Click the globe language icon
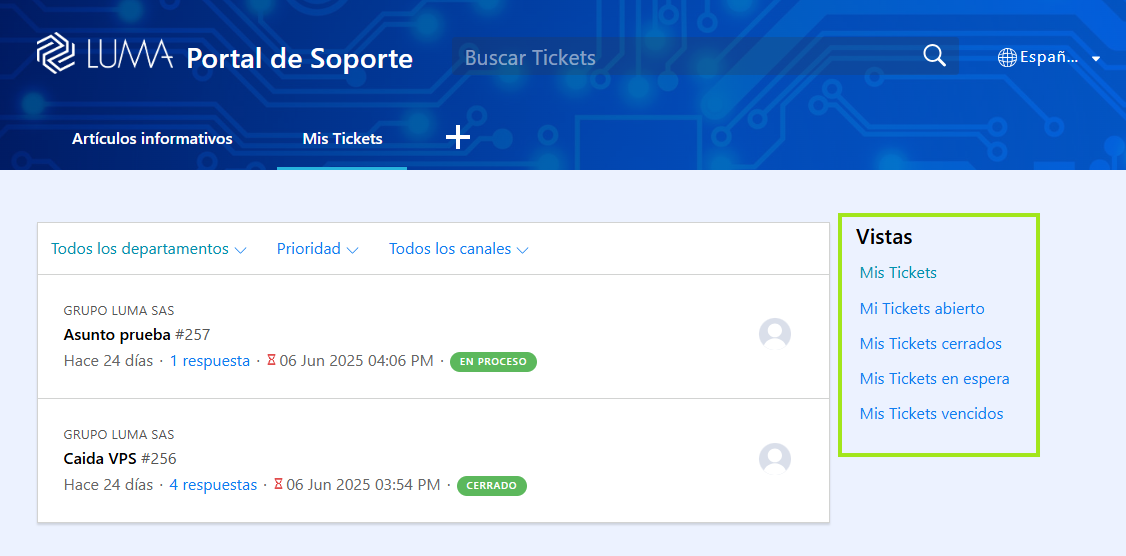The image size is (1126, 556). (x=1007, y=58)
